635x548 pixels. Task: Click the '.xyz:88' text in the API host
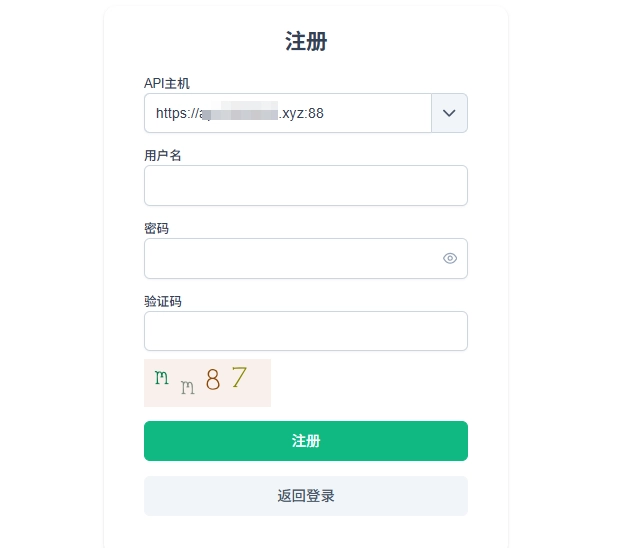301,113
